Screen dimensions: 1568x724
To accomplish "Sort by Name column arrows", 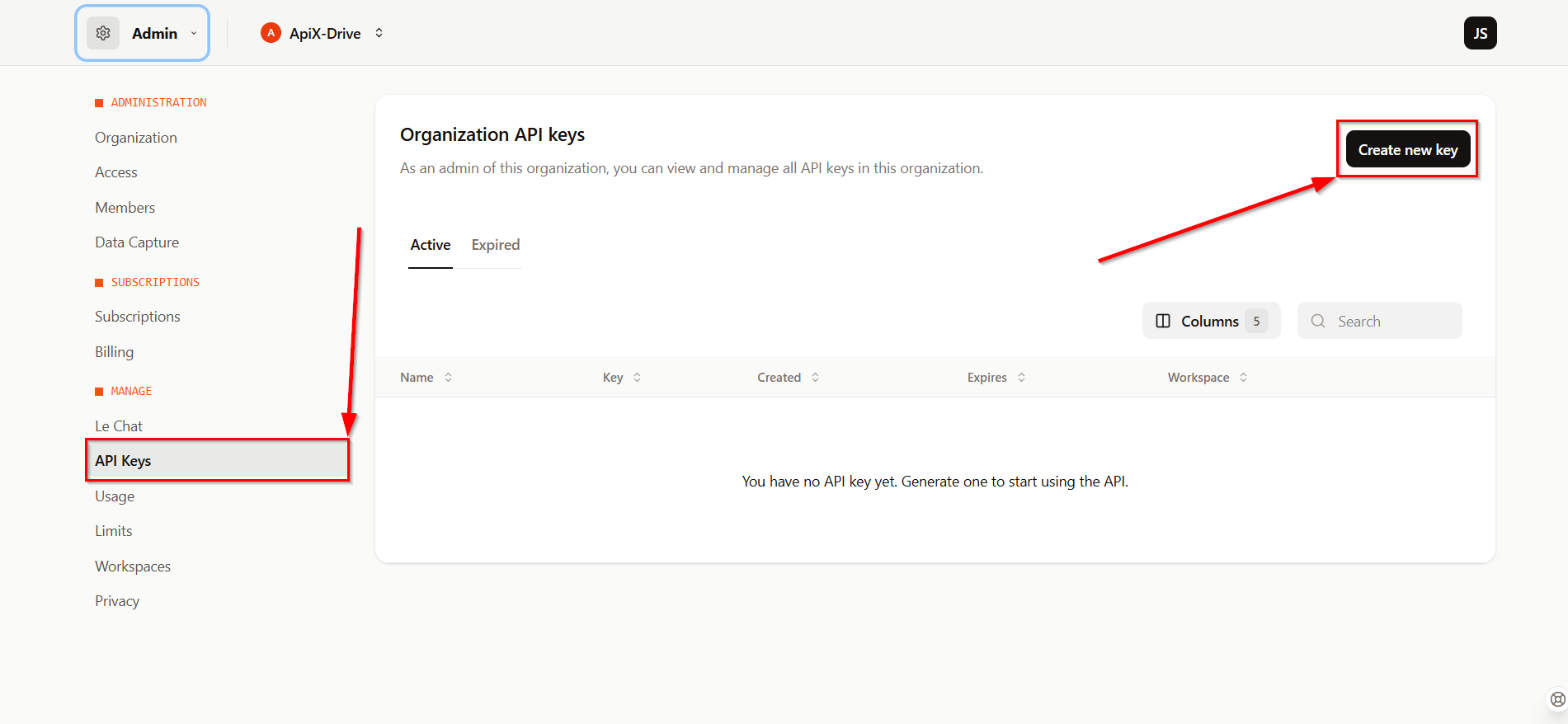I will 449,377.
